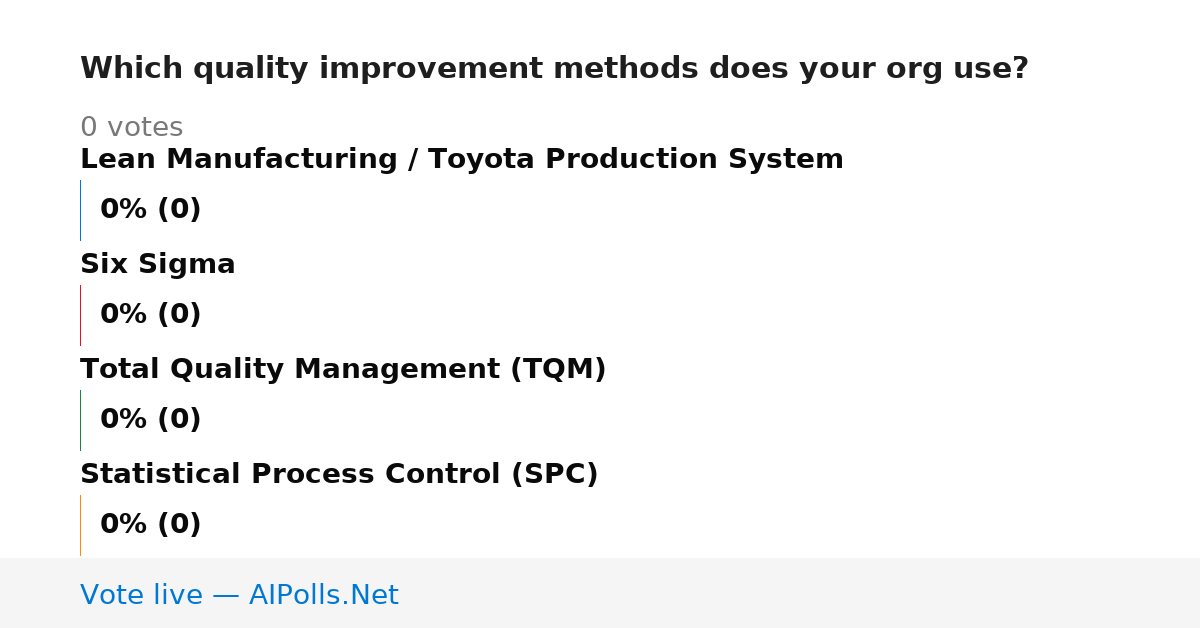The image size is (1200, 628).
Task: Click the 0% (0) under Total Quality Management
Action: click(x=151, y=420)
